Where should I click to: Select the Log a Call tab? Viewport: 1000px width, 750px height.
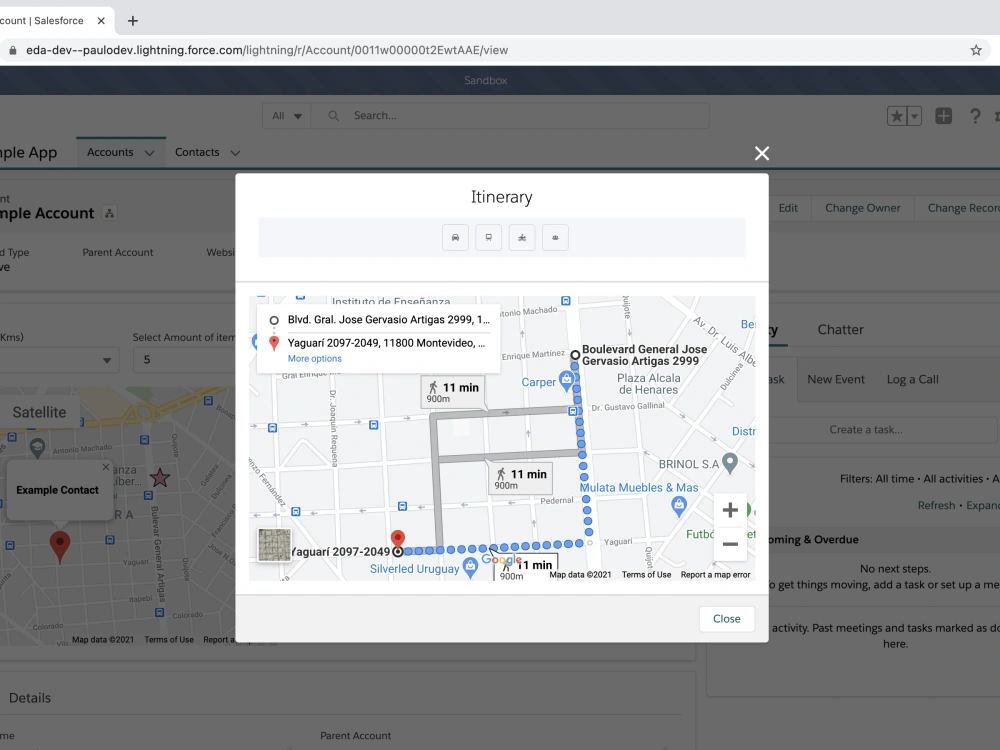[912, 379]
